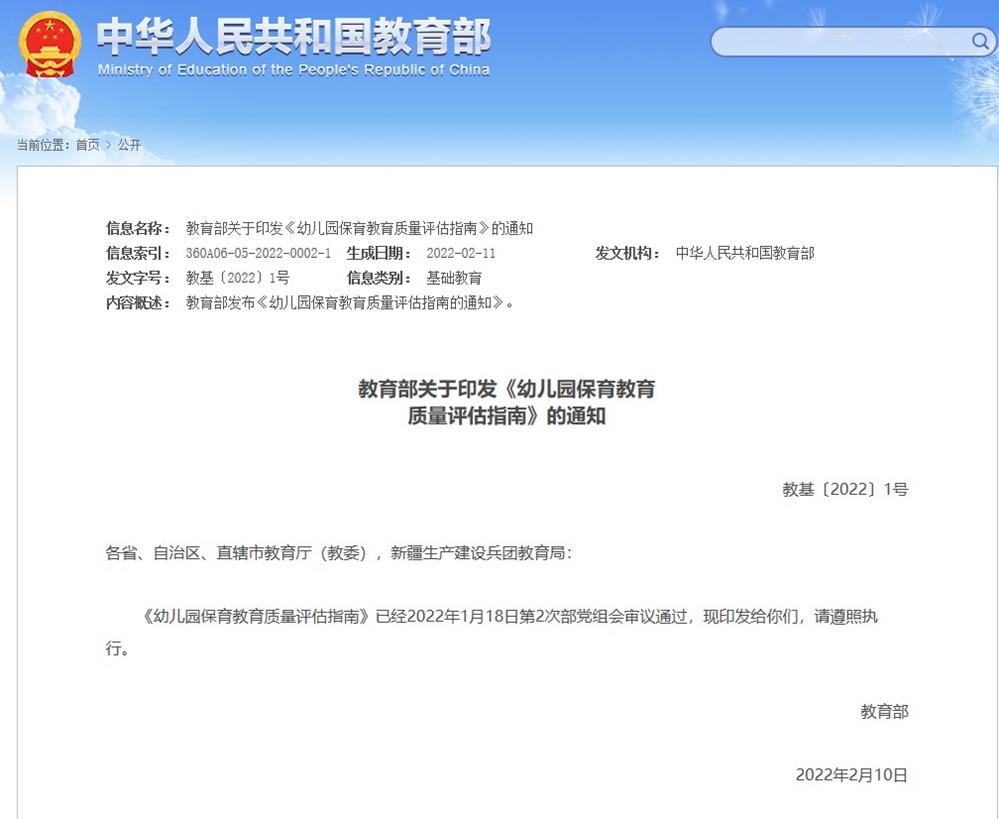Click the 生成日期 label
This screenshot has width=999, height=819.
click(x=379, y=253)
